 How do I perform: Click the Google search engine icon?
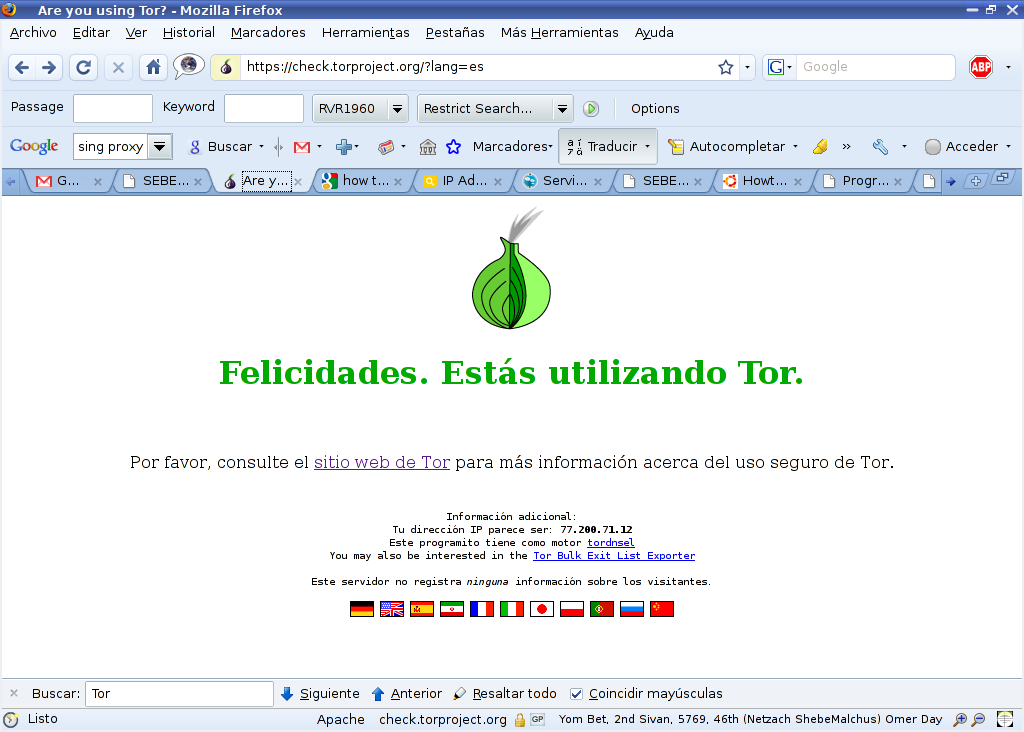pyautogui.click(x=775, y=67)
